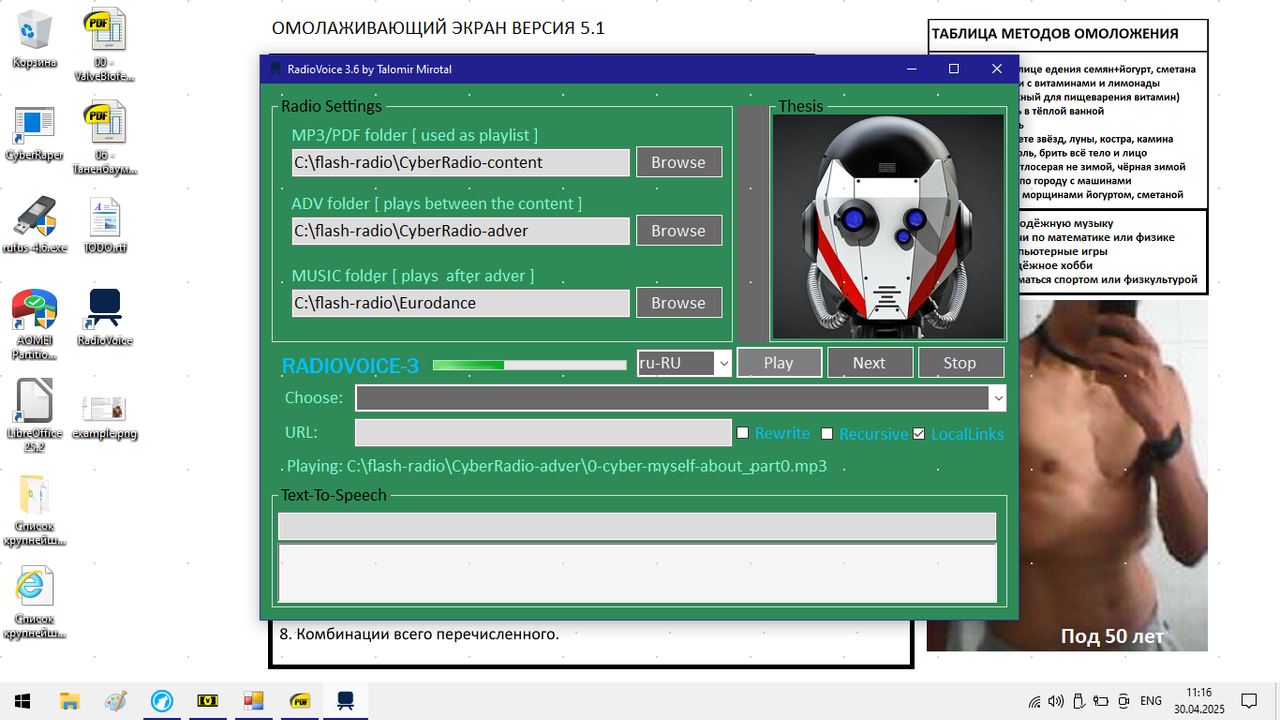Select the AOMEI Partition desktop shortcut
Viewport: 1280px width, 720px height.
[x=34, y=322]
